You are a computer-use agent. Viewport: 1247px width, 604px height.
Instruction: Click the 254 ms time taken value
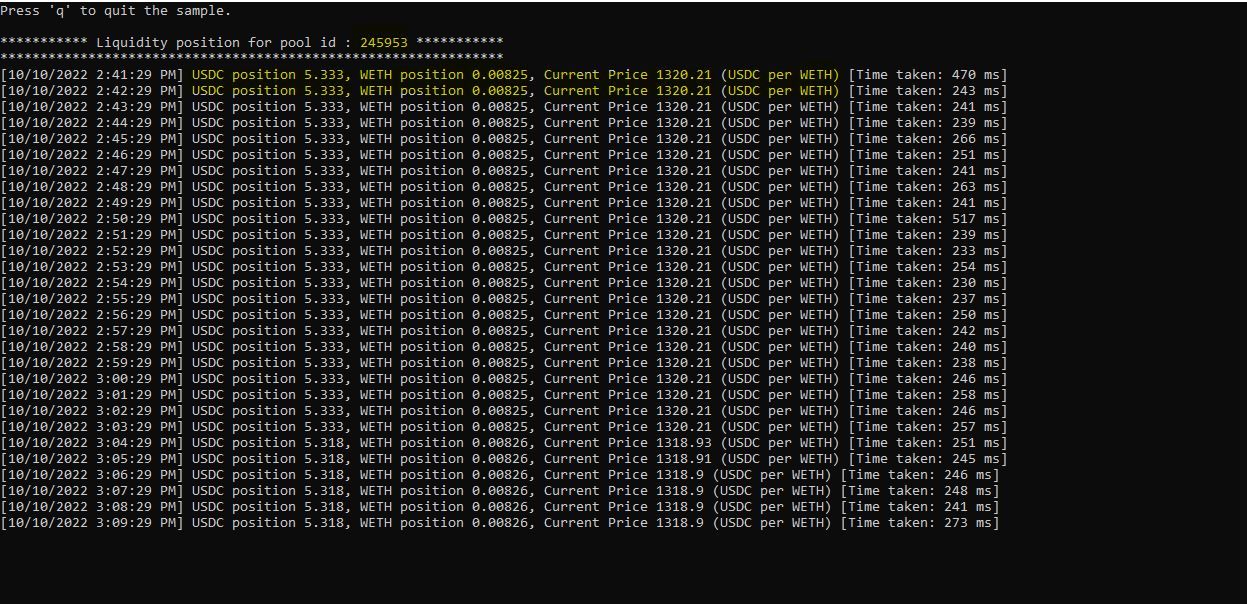click(x=975, y=267)
